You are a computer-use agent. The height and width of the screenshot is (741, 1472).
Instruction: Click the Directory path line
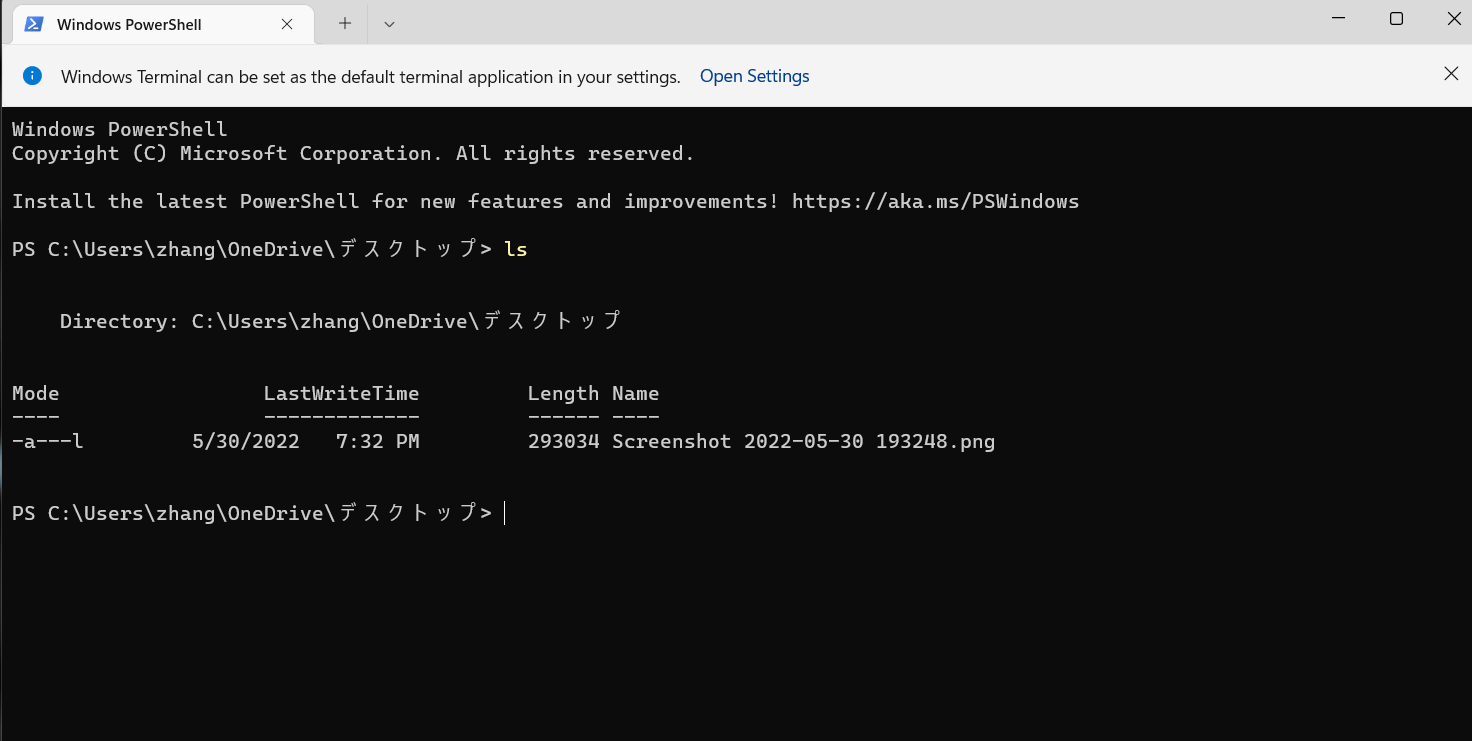[340, 321]
